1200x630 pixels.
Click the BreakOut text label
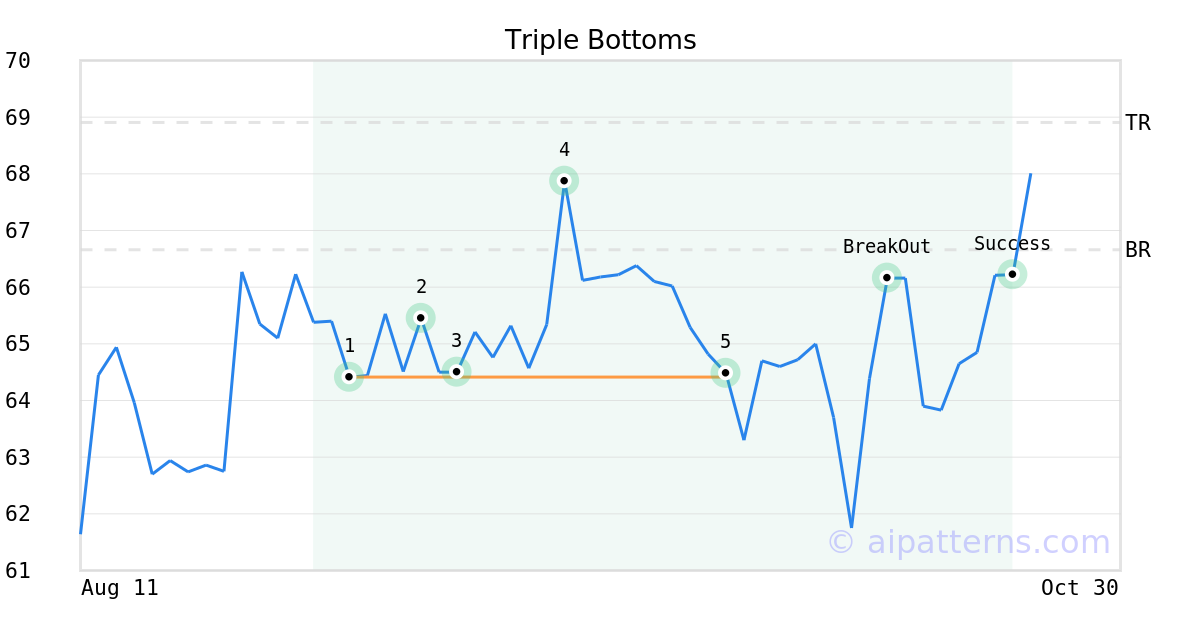tap(886, 247)
